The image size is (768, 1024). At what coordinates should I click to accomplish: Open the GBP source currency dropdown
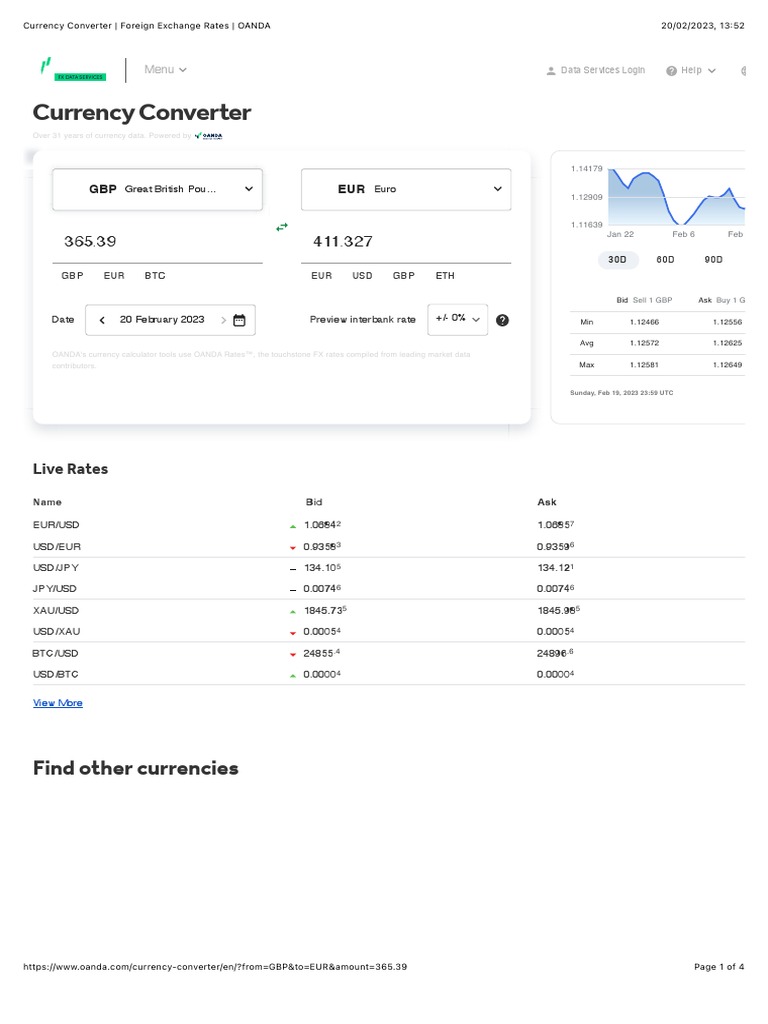pos(157,189)
